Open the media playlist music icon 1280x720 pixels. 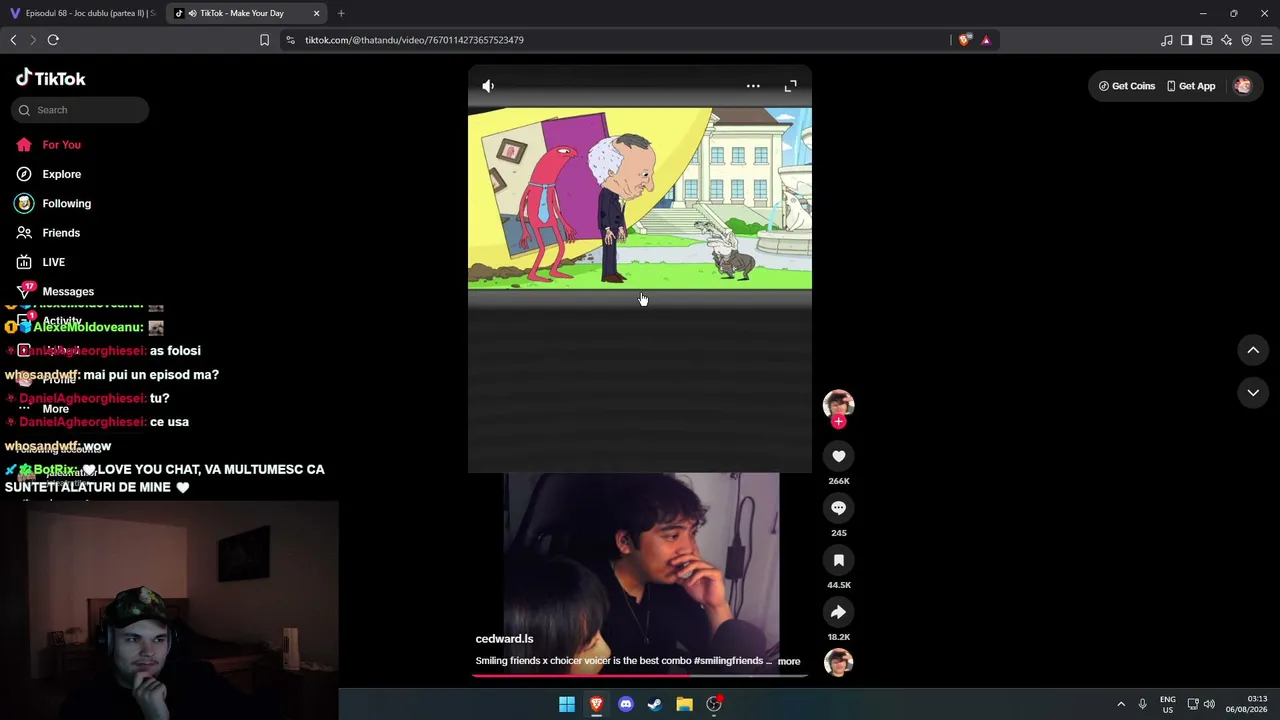[1167, 40]
